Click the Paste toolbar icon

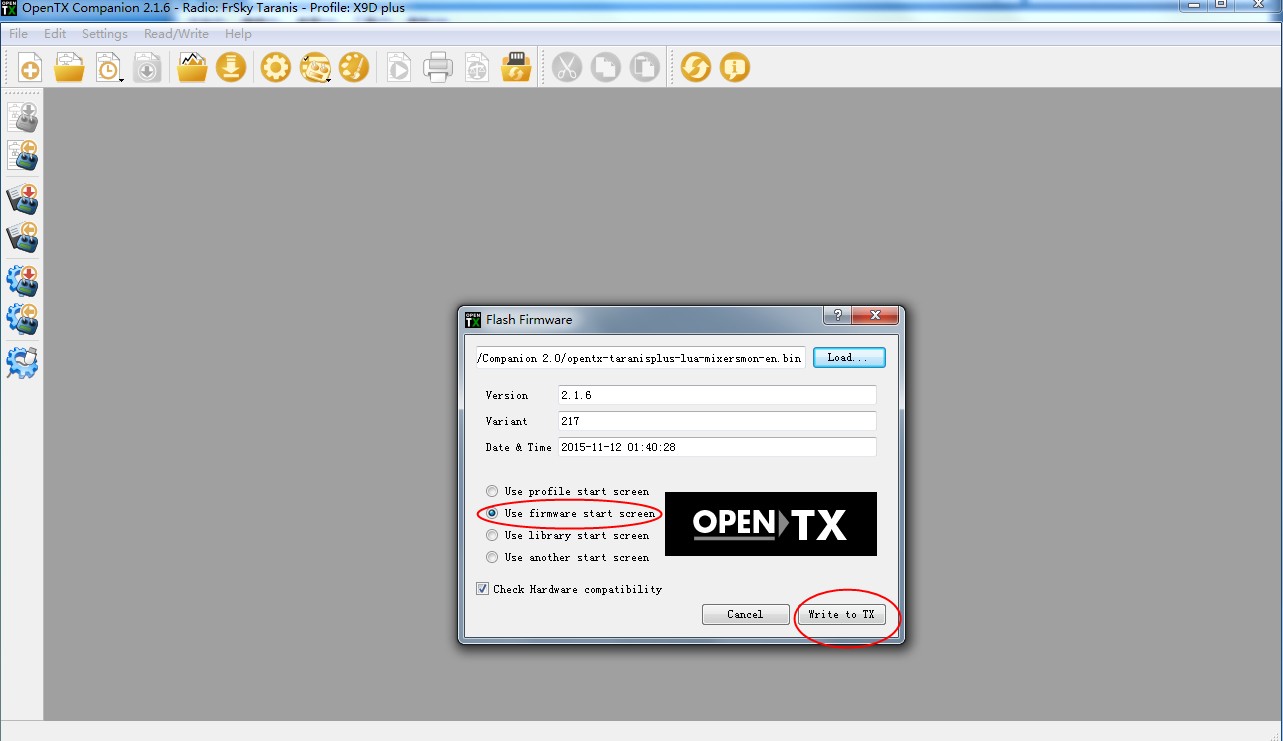point(645,68)
